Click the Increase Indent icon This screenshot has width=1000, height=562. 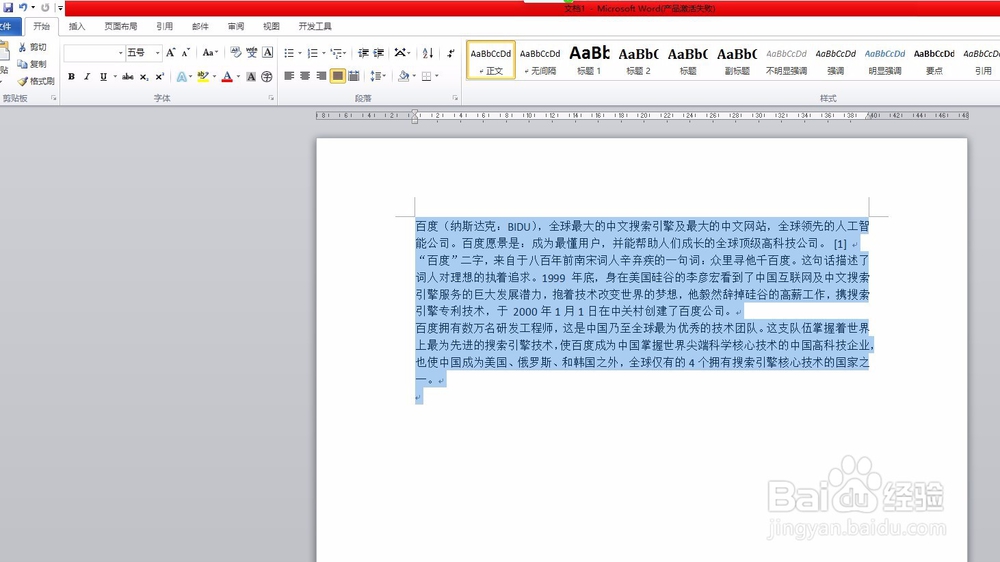(379, 53)
